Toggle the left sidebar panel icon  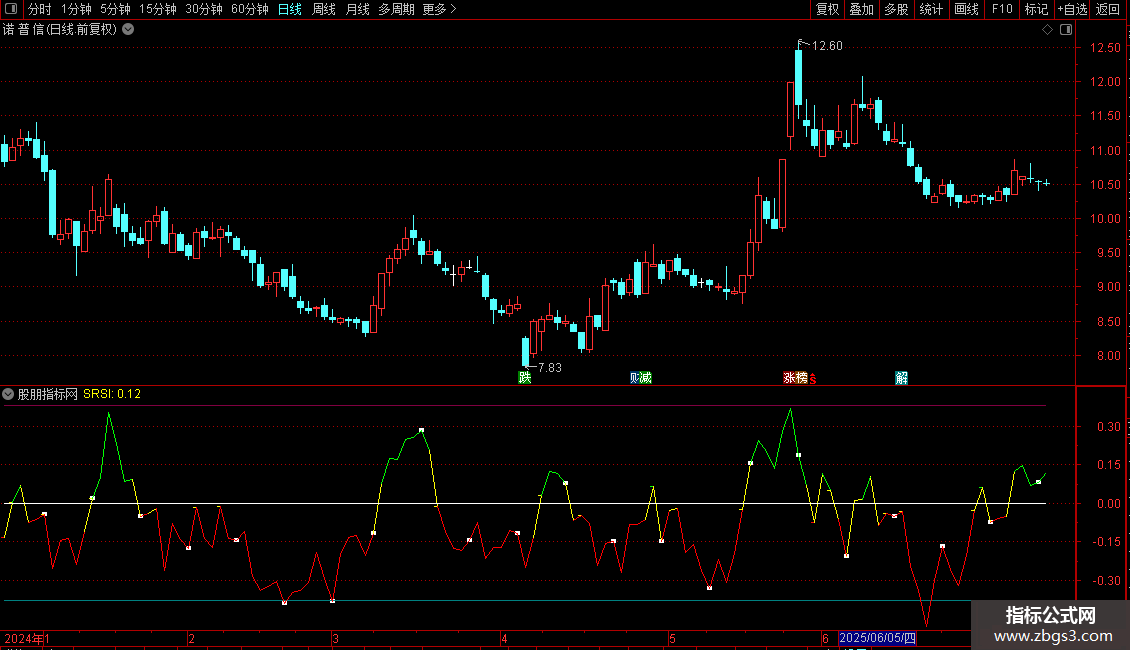(11, 9)
